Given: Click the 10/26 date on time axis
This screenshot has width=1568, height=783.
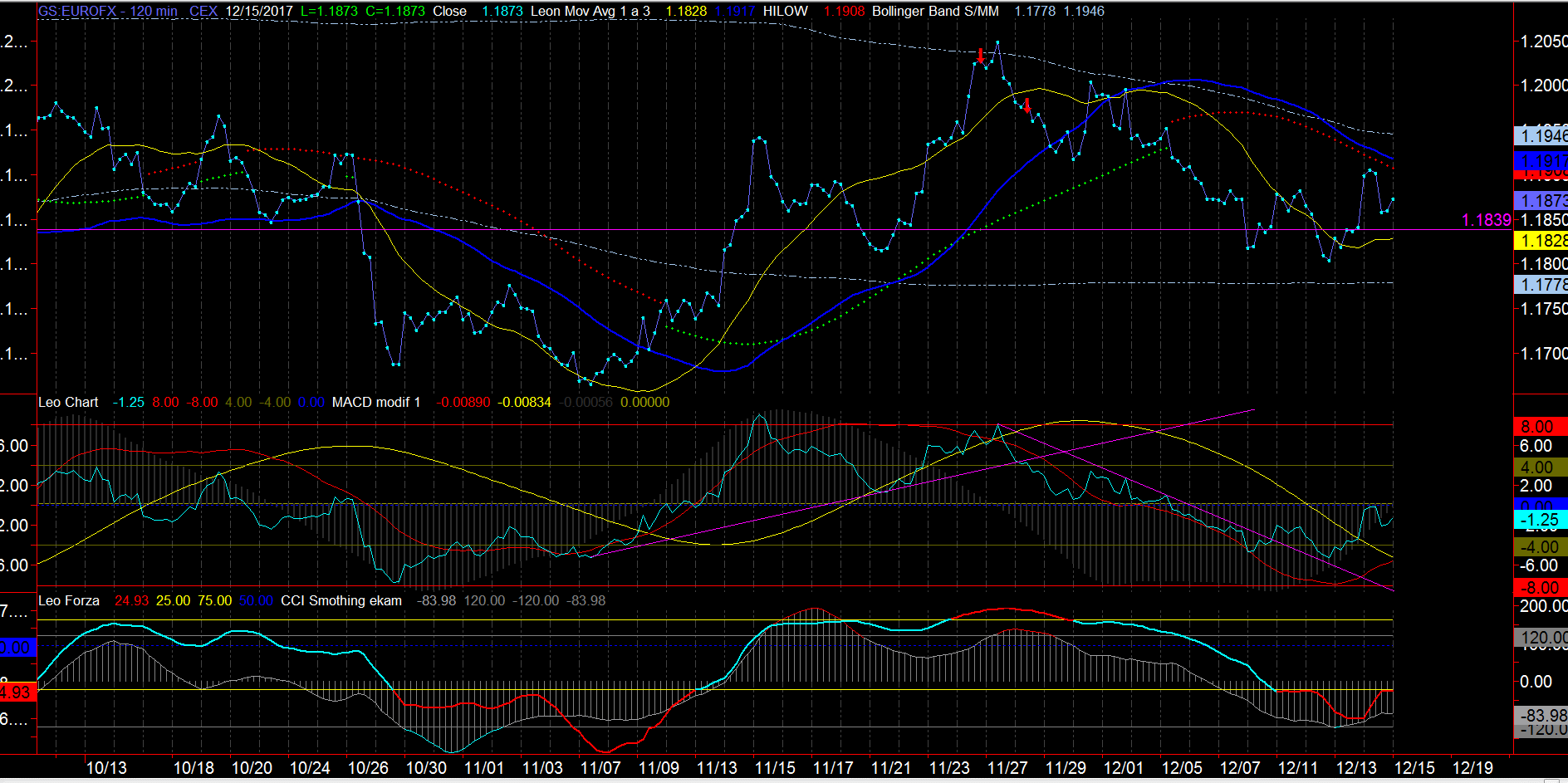Looking at the screenshot, I should 368,769.
